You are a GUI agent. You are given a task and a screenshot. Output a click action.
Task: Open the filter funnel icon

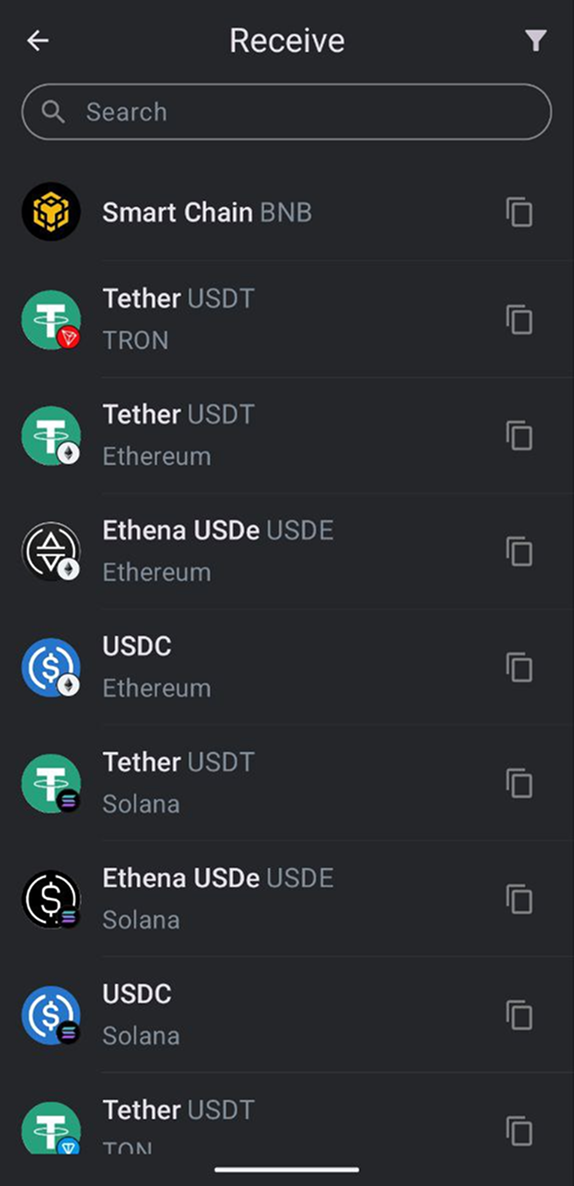click(x=535, y=41)
